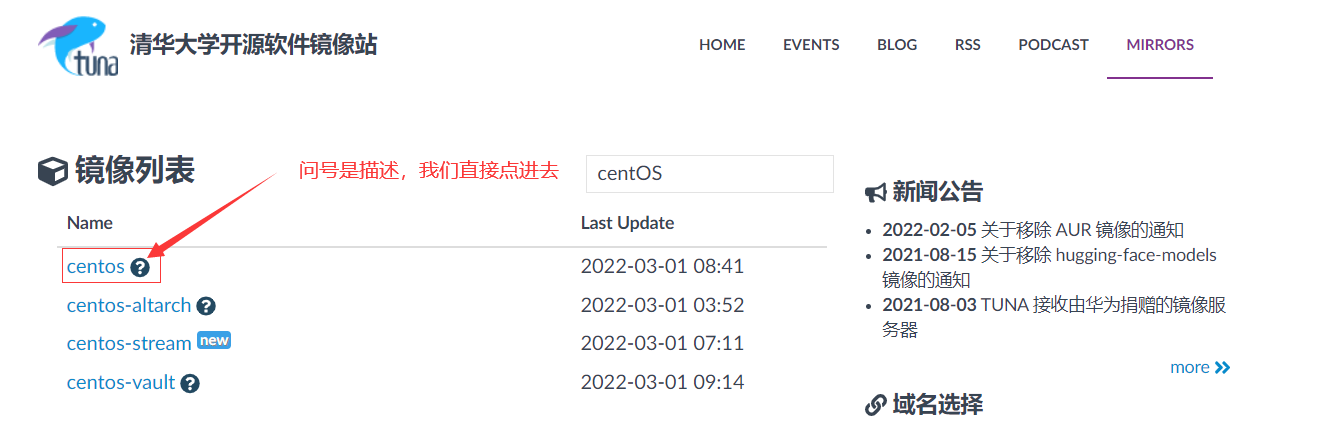Click the news megaphone icon

tap(875, 192)
